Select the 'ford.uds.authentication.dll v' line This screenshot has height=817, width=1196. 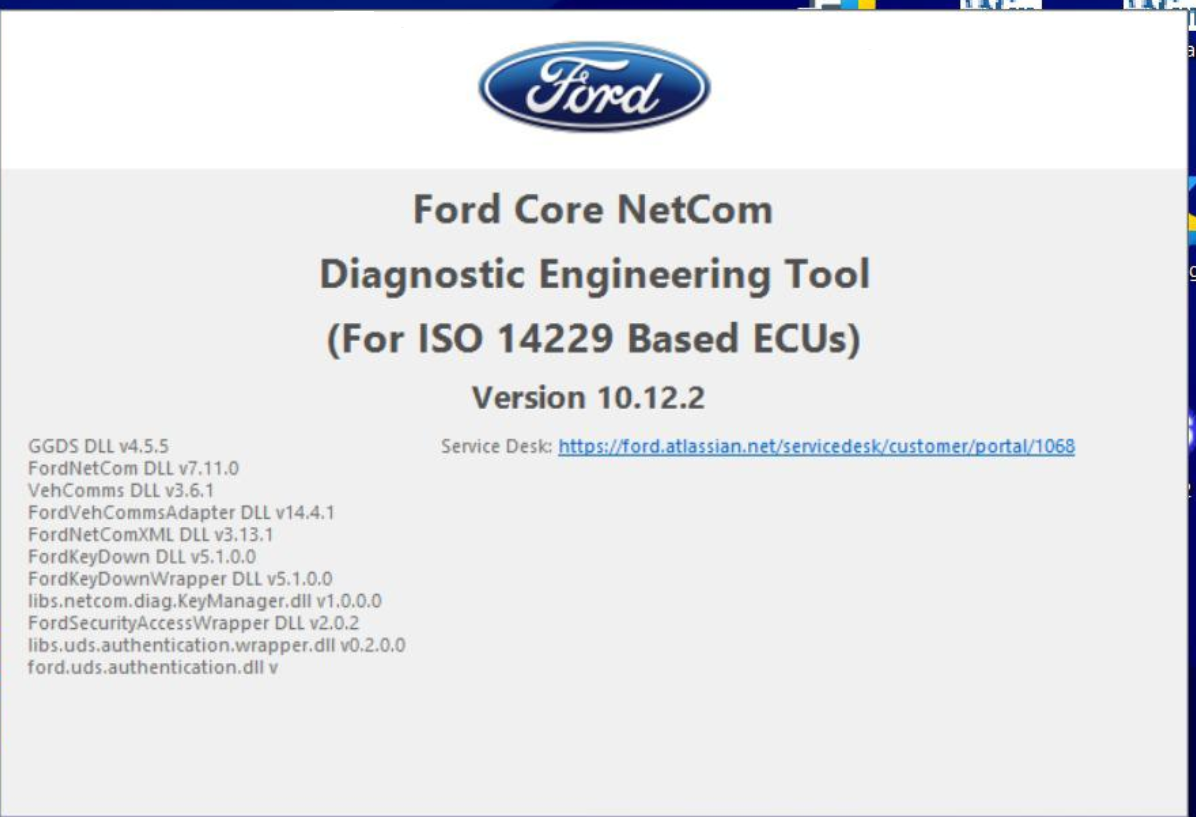coord(153,667)
